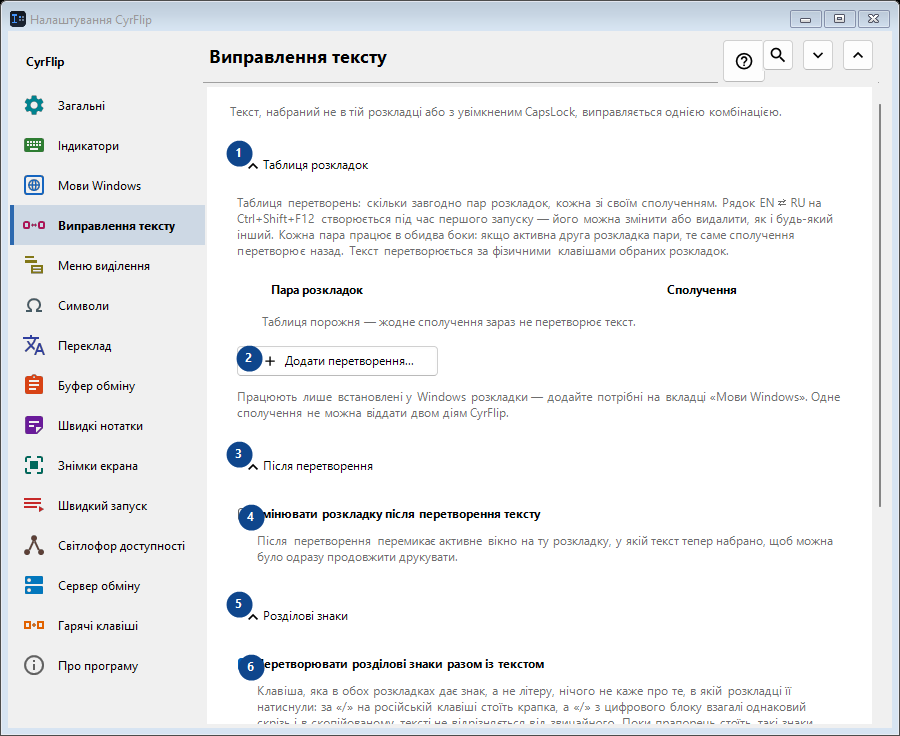The height and width of the screenshot is (736, 900).
Task: Maximize the Налаштування CyrFlip window
Action: click(839, 19)
